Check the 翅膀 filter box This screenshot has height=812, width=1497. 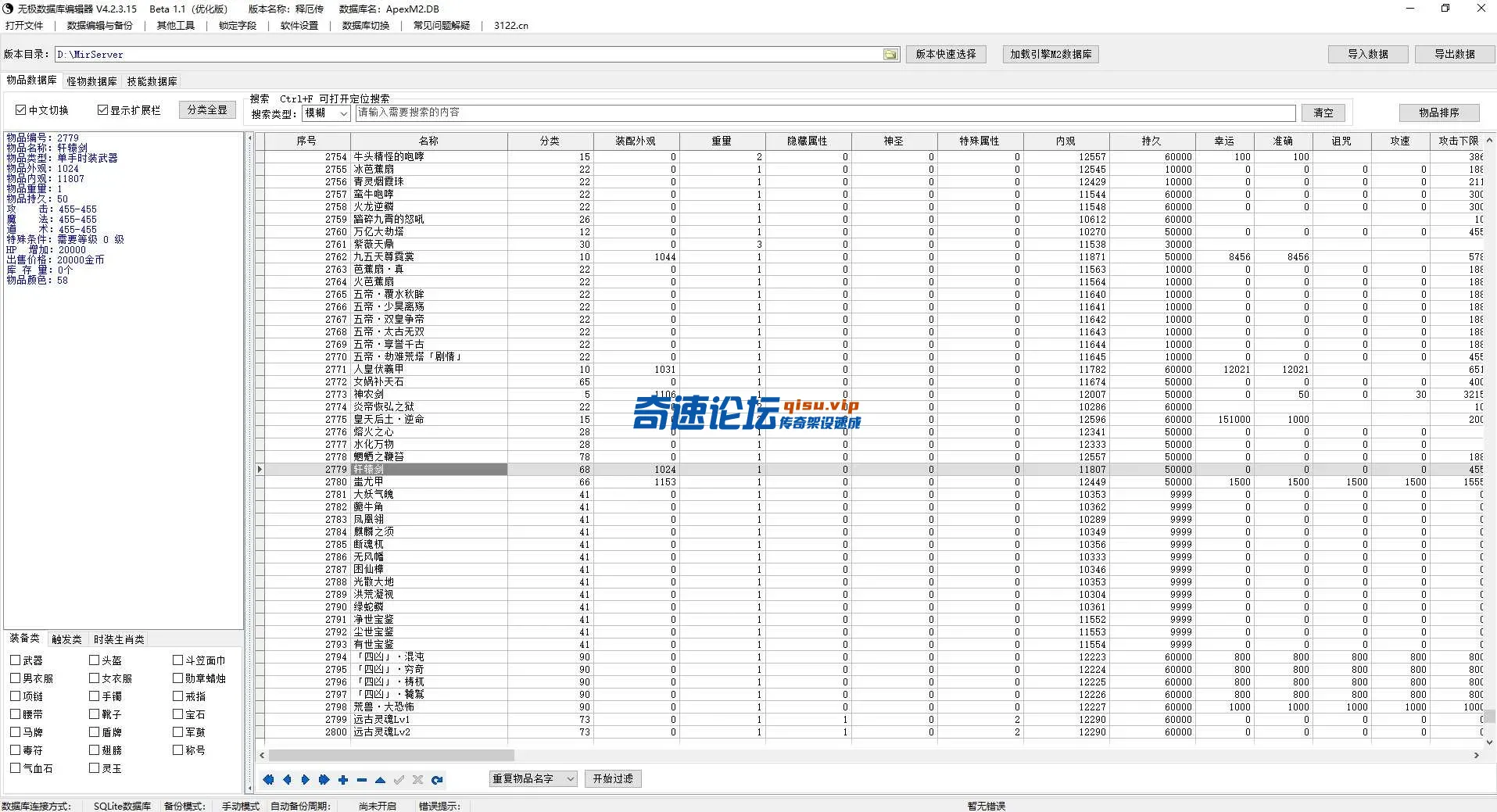click(x=95, y=750)
